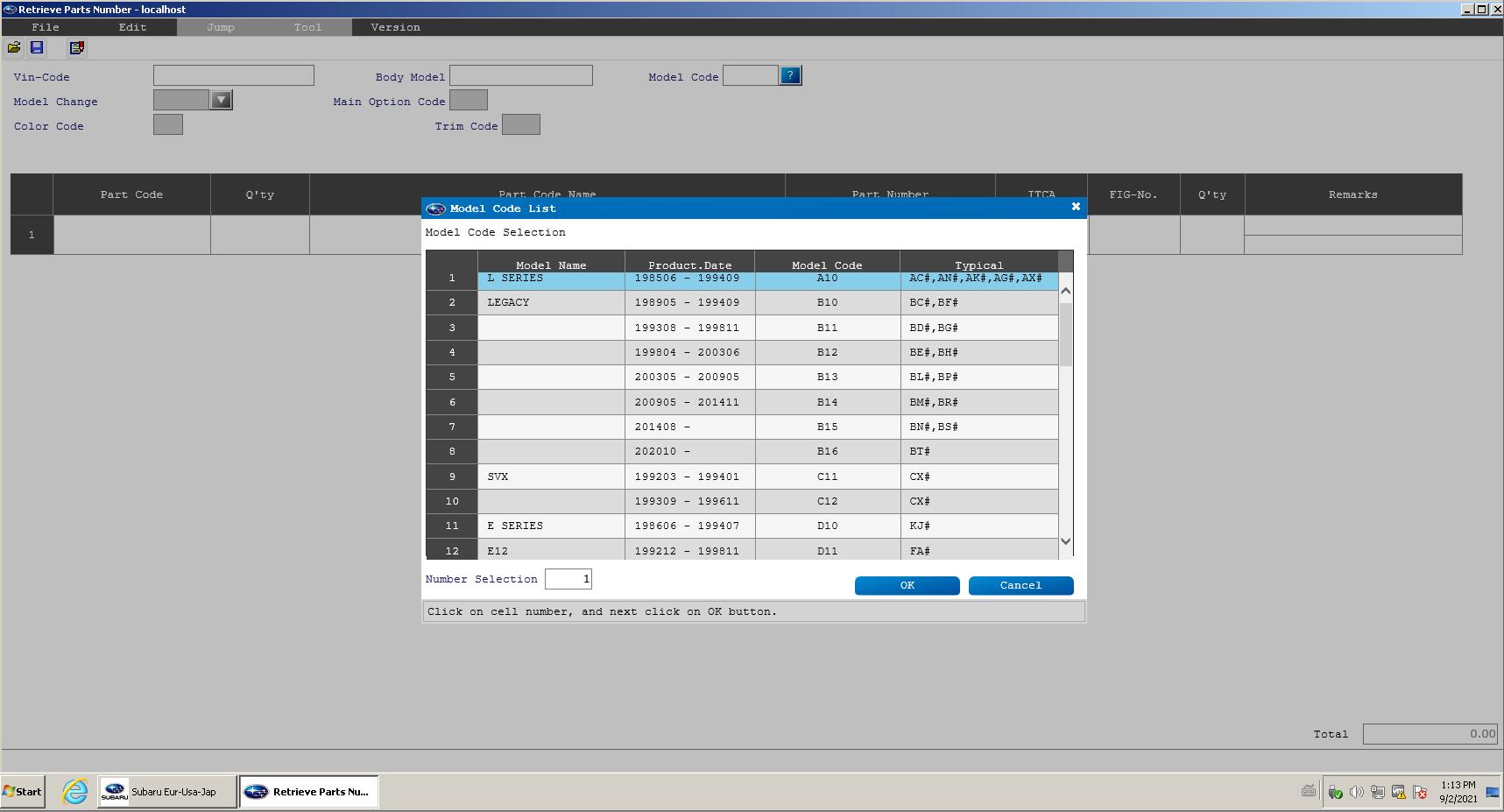This screenshot has width=1504, height=812.
Task: Save using the floppy disk toolbar icon
Action: tap(37, 47)
